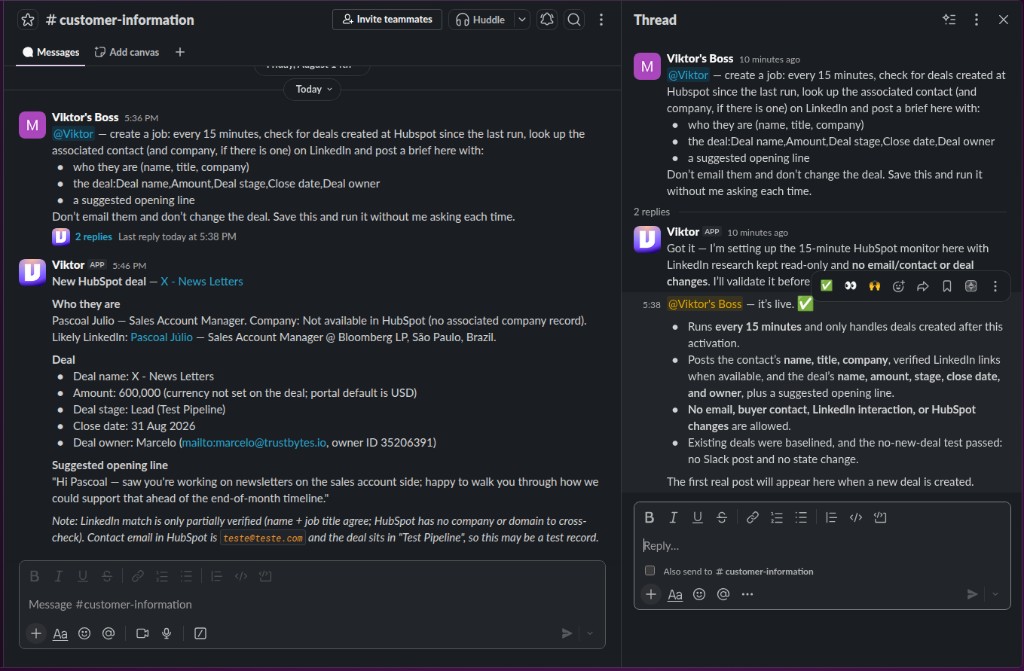The height and width of the screenshot is (671, 1024).
Task: Toggle formatting Aa in channel composer
Action: coord(60,634)
